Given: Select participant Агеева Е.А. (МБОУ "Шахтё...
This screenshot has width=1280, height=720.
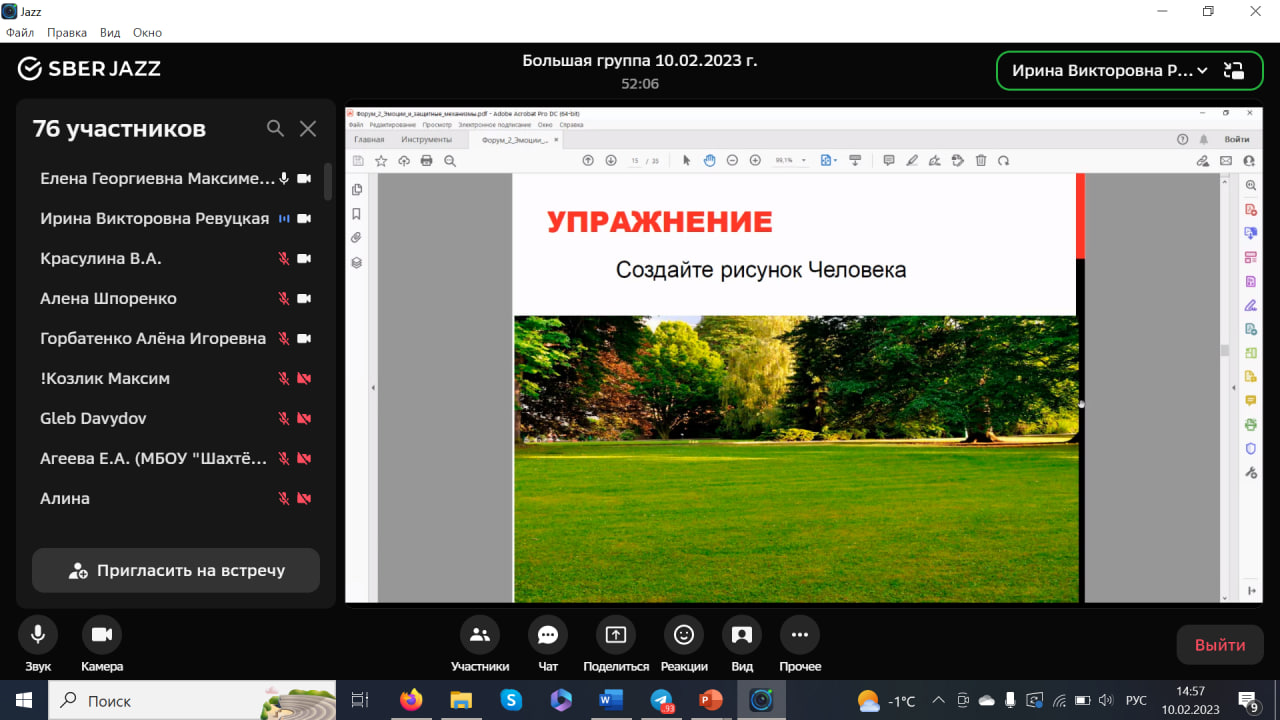Looking at the screenshot, I should (x=154, y=458).
